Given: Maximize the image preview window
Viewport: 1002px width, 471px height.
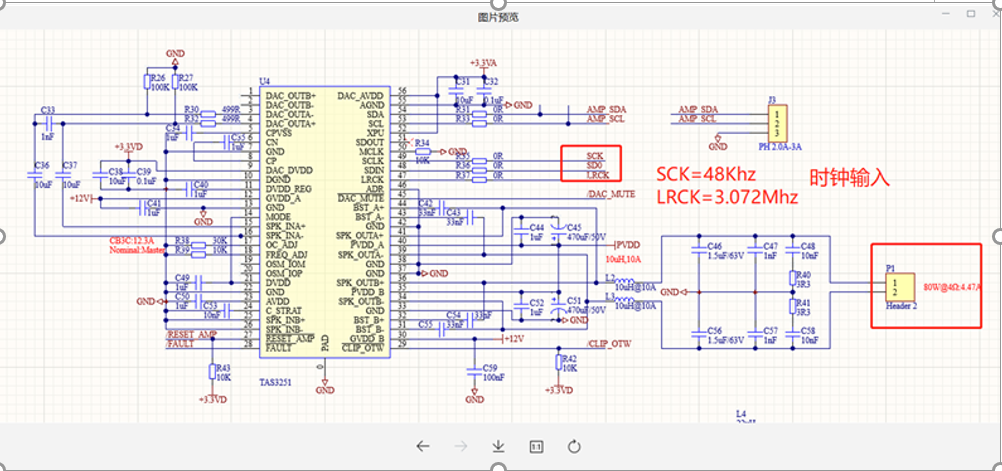Looking at the screenshot, I should 971,13.
